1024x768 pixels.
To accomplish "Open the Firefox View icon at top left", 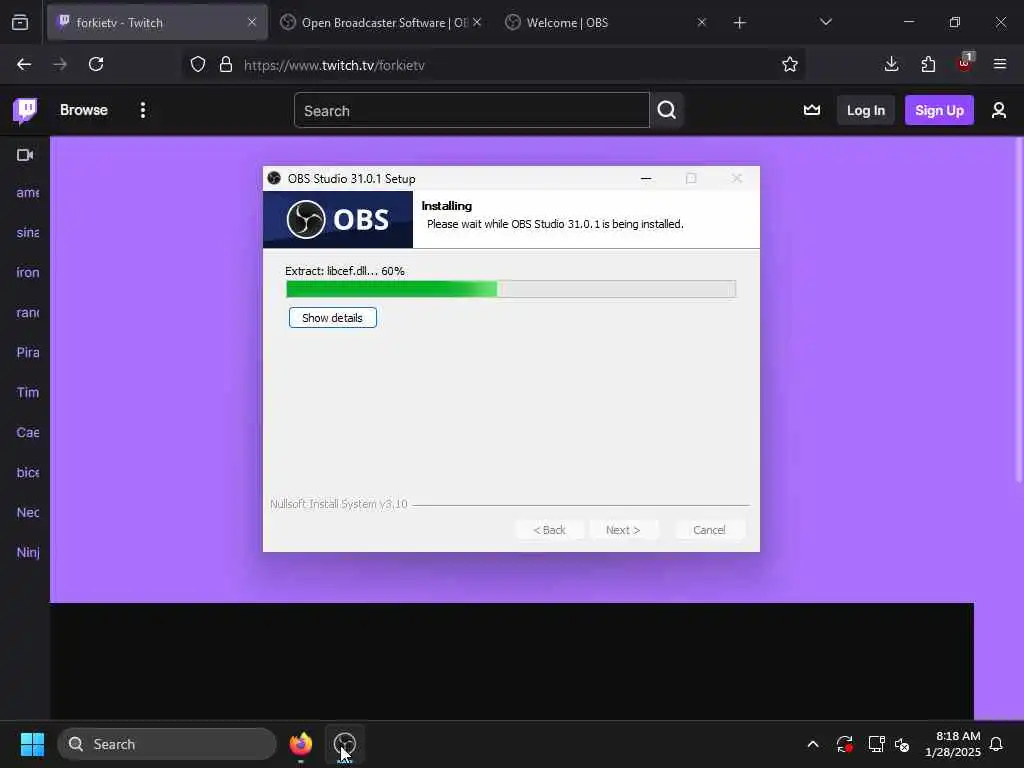I will pos(20,23).
